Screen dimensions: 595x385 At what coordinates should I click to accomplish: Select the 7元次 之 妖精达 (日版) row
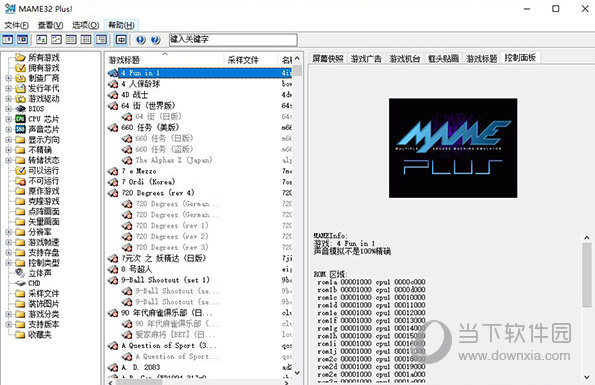pyautogui.click(x=200, y=258)
